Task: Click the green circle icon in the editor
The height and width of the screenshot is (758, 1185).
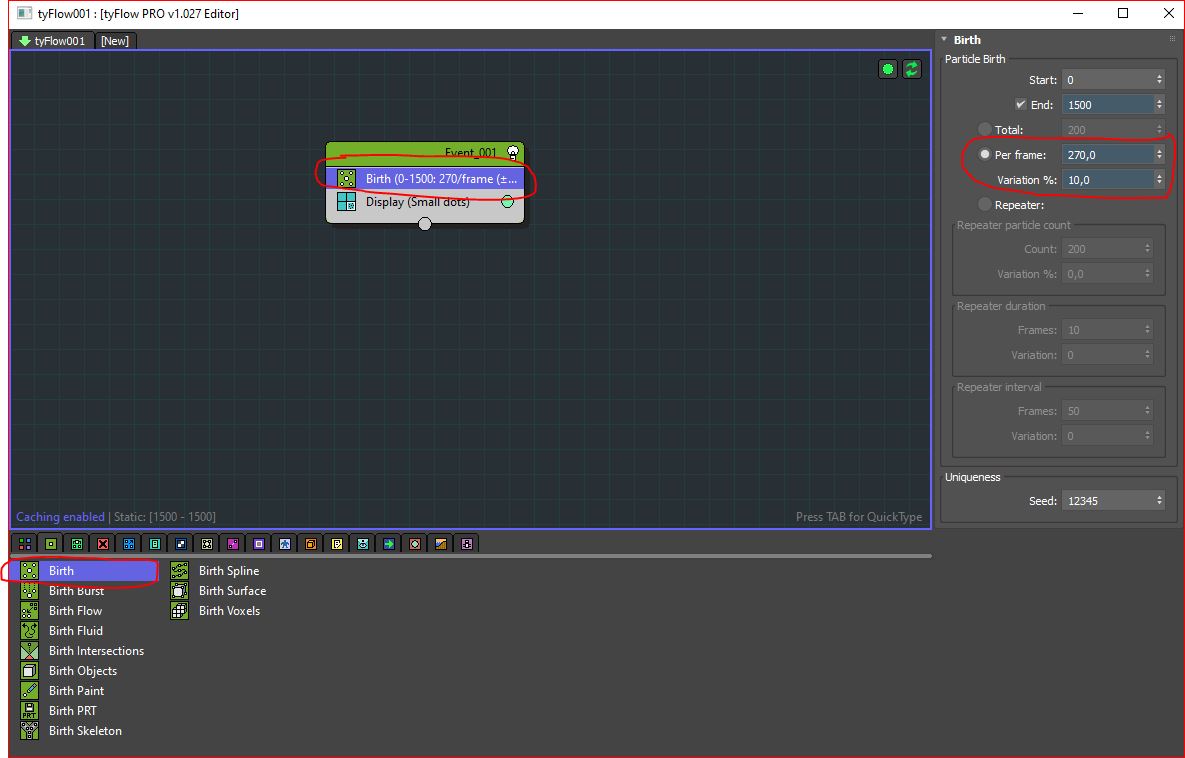Action: click(888, 70)
